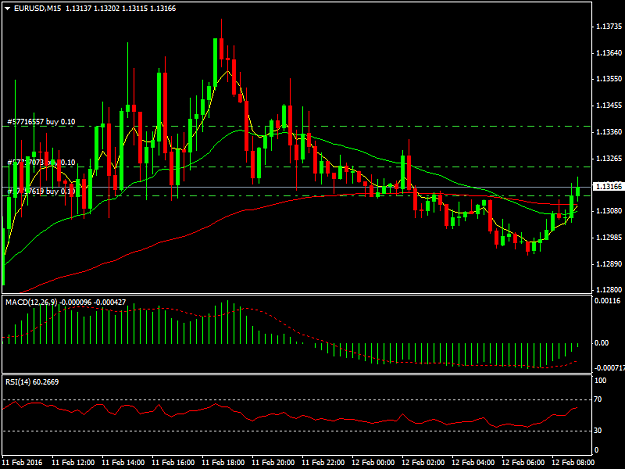Click price axis value 1.12985

[609, 237]
